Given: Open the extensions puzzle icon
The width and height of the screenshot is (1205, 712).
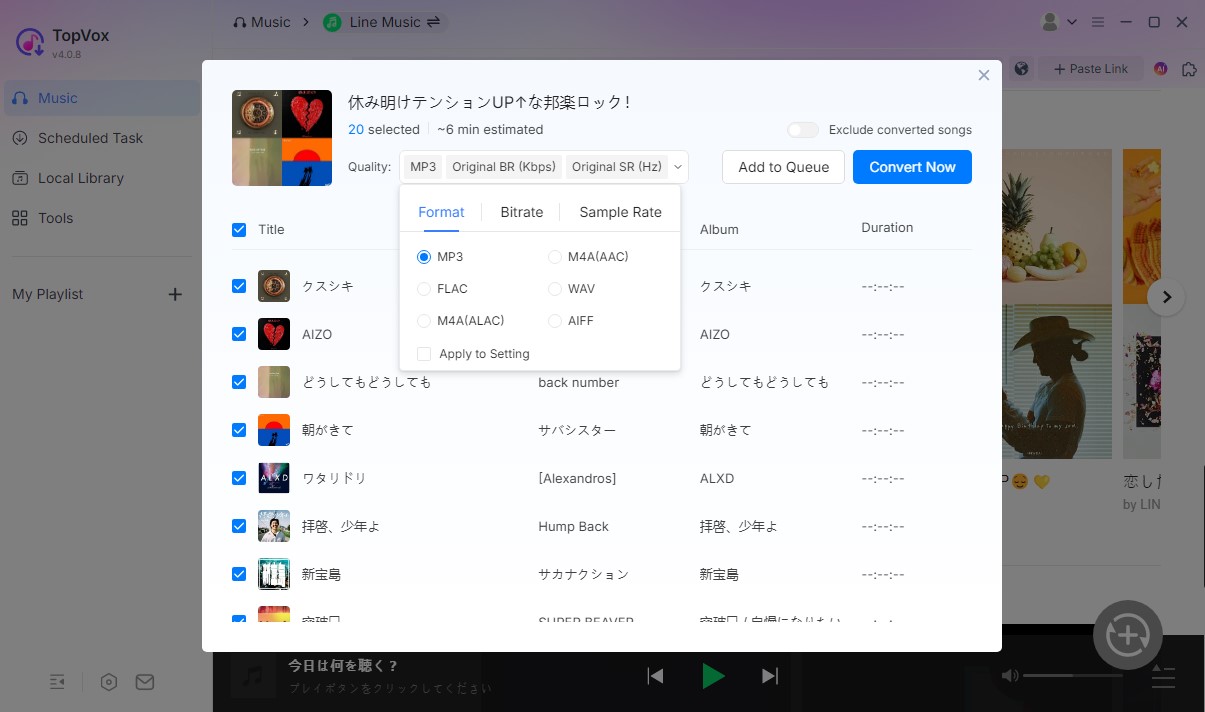Looking at the screenshot, I should click(x=1189, y=69).
